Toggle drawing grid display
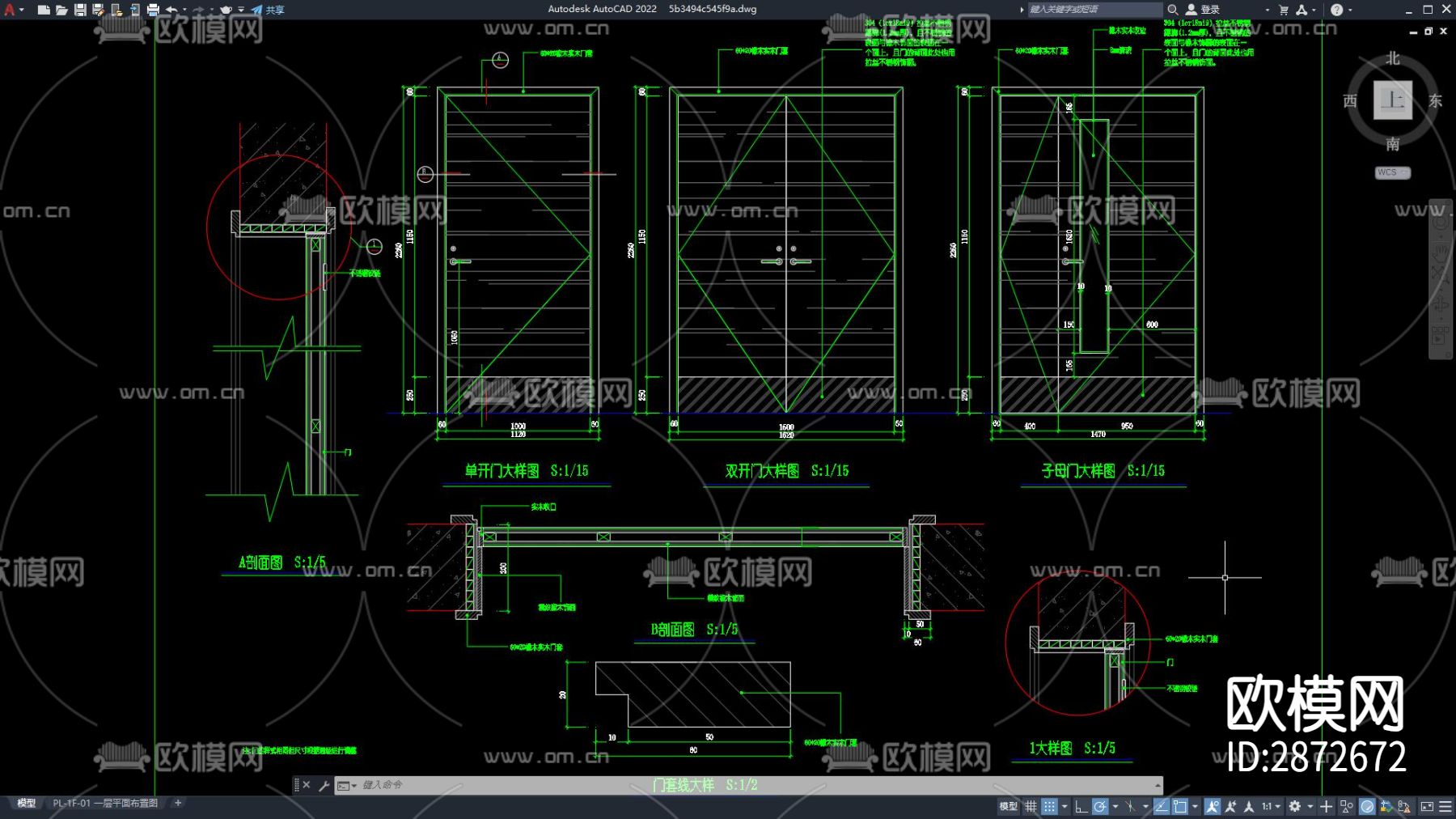 point(1031,807)
